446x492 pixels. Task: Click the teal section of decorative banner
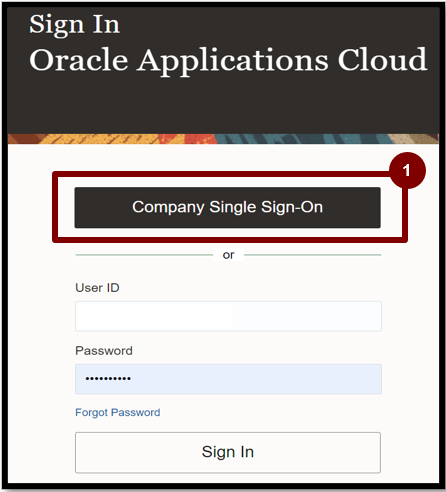tap(300, 139)
